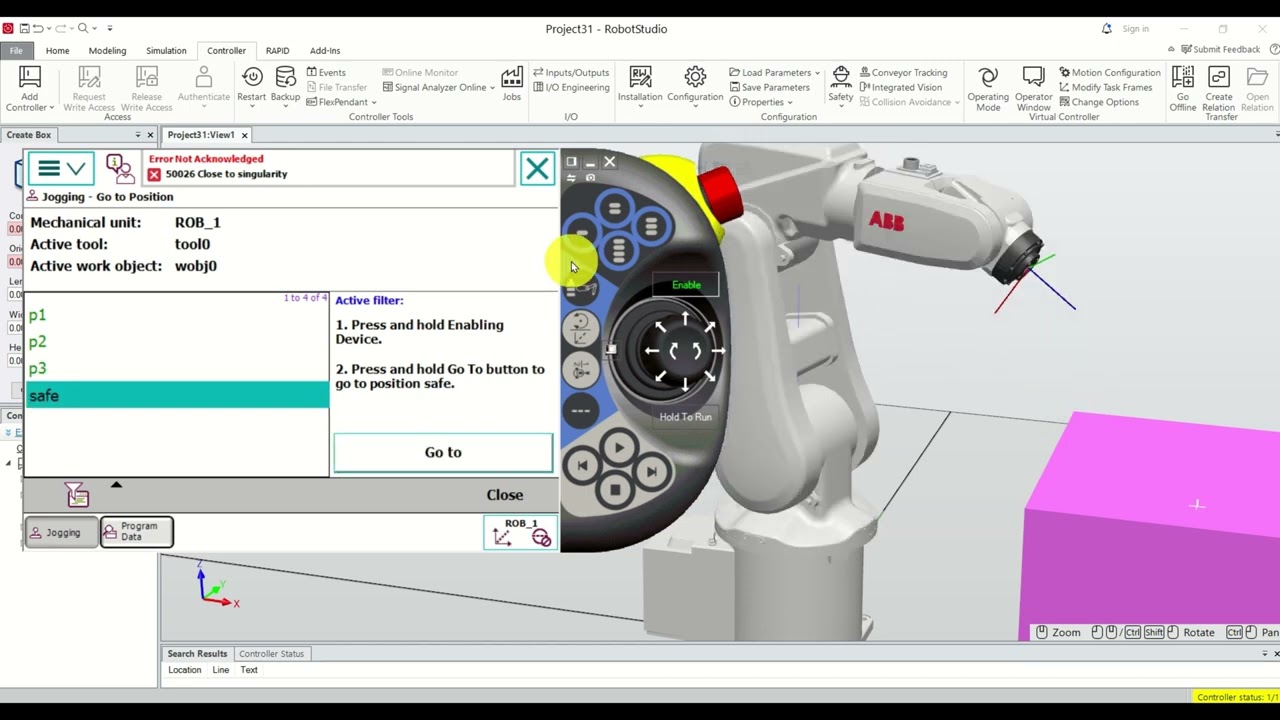Click Modify Task Frames
Screen dimensions: 1280x720
click(1106, 87)
